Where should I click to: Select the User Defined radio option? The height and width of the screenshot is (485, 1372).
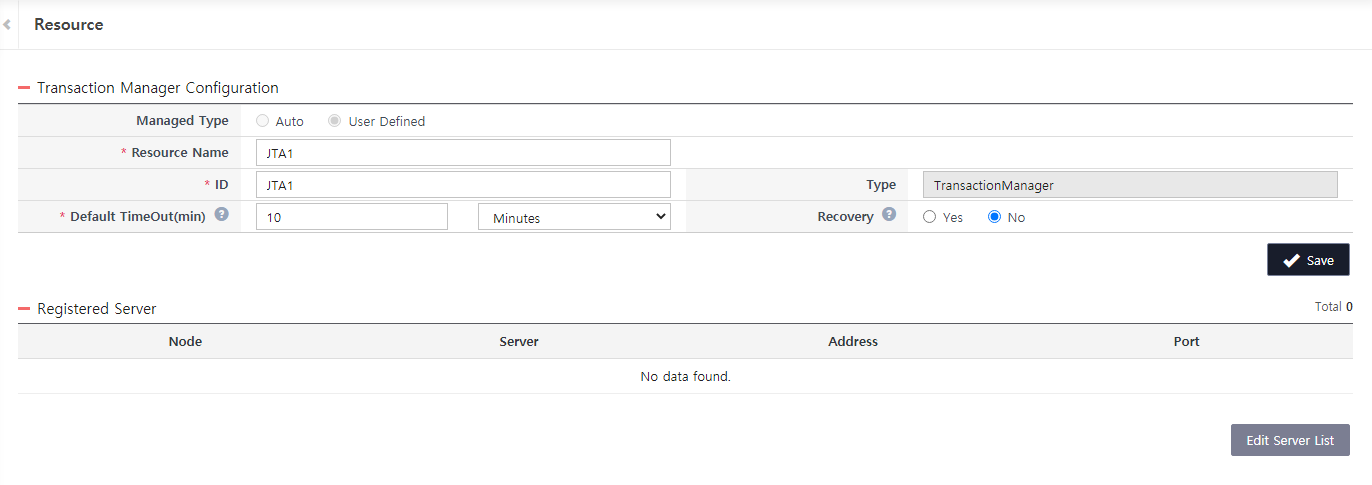click(x=335, y=121)
